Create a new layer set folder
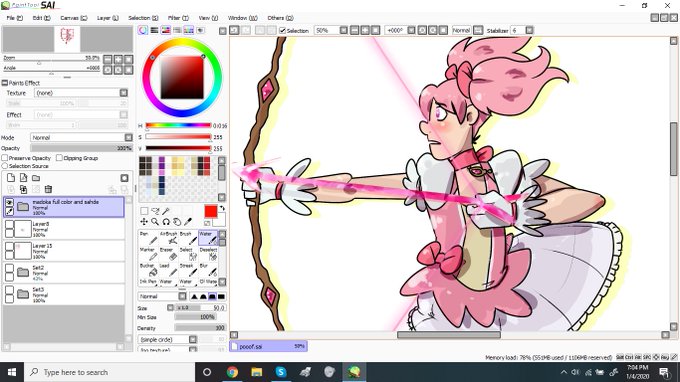This screenshot has width=680, height=382. 36,178
